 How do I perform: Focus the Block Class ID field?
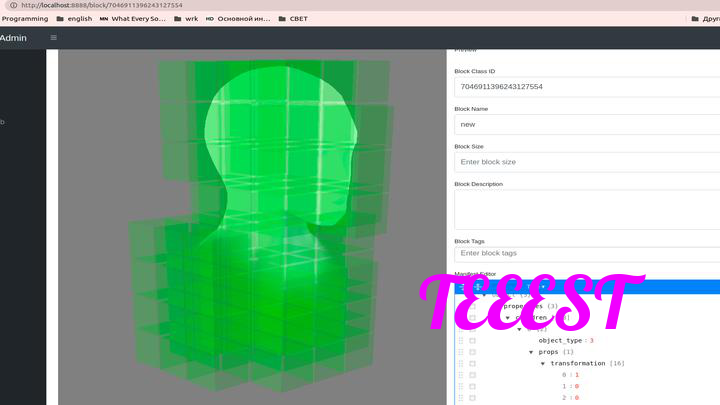click(x=587, y=87)
